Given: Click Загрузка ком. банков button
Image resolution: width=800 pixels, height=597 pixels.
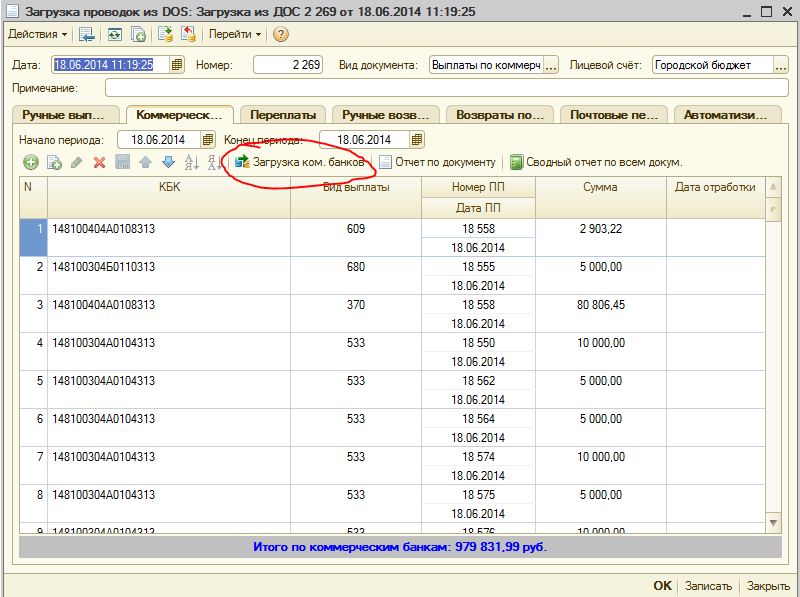Looking at the screenshot, I should pyautogui.click(x=300, y=162).
